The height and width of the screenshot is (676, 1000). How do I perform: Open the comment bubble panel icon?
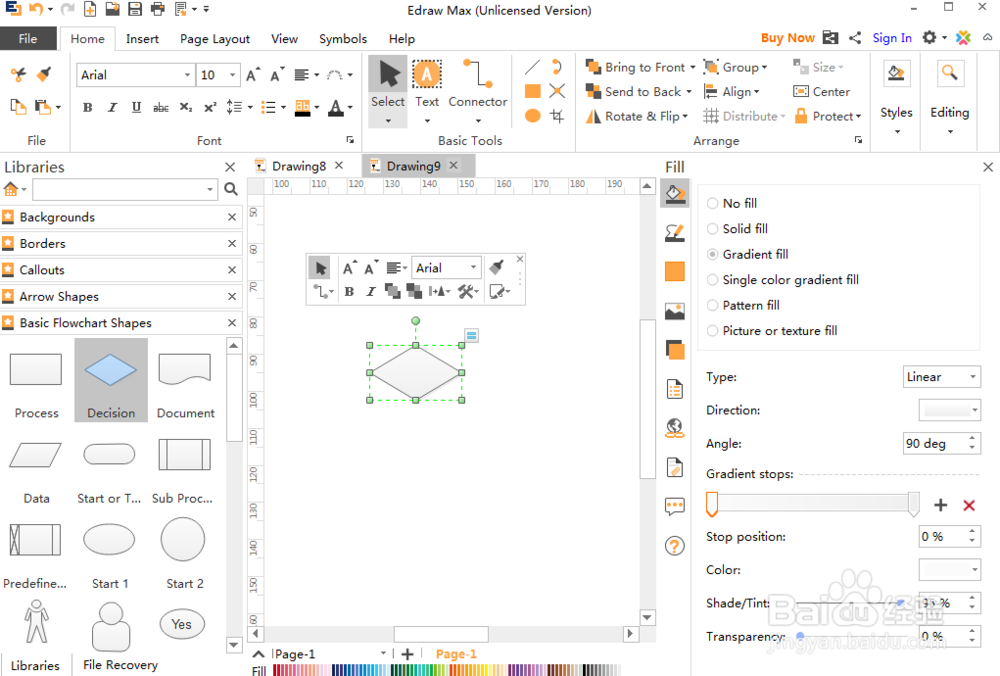(675, 506)
